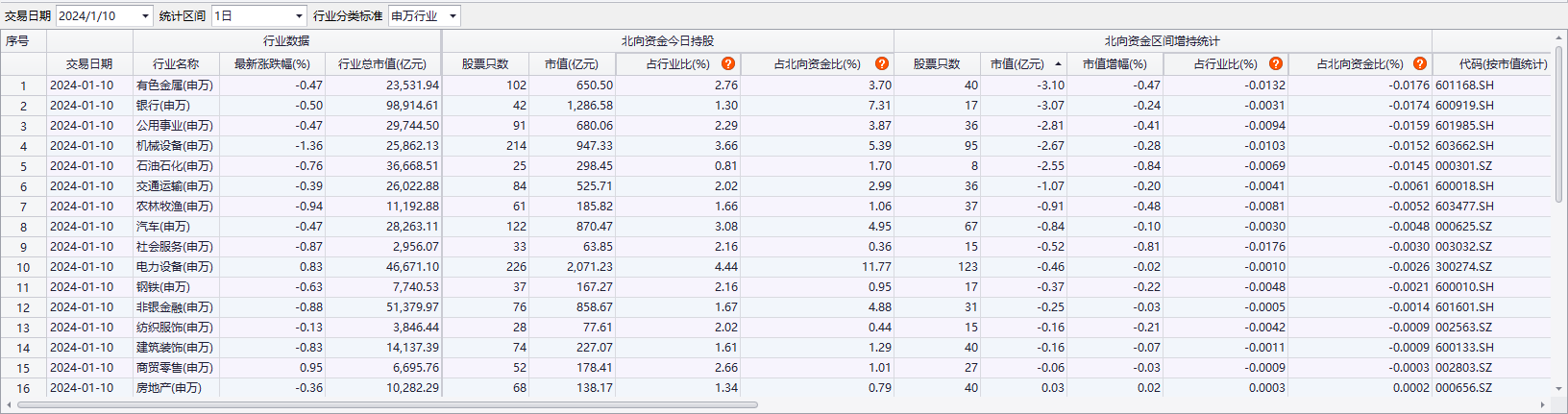The image size is (1568, 414).
Task: Select the 有色金属(申万) industry row
Action: pyautogui.click(x=175, y=85)
